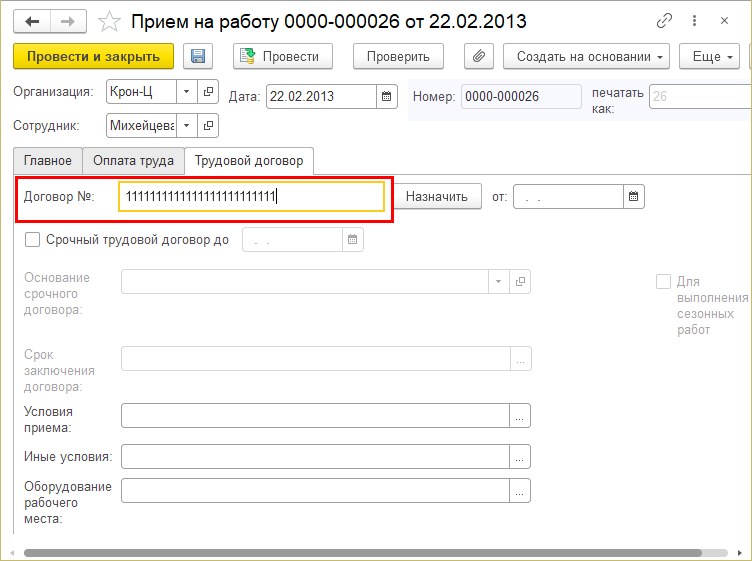Click Провести и закрыть button
752x561 pixels.
pos(94,56)
